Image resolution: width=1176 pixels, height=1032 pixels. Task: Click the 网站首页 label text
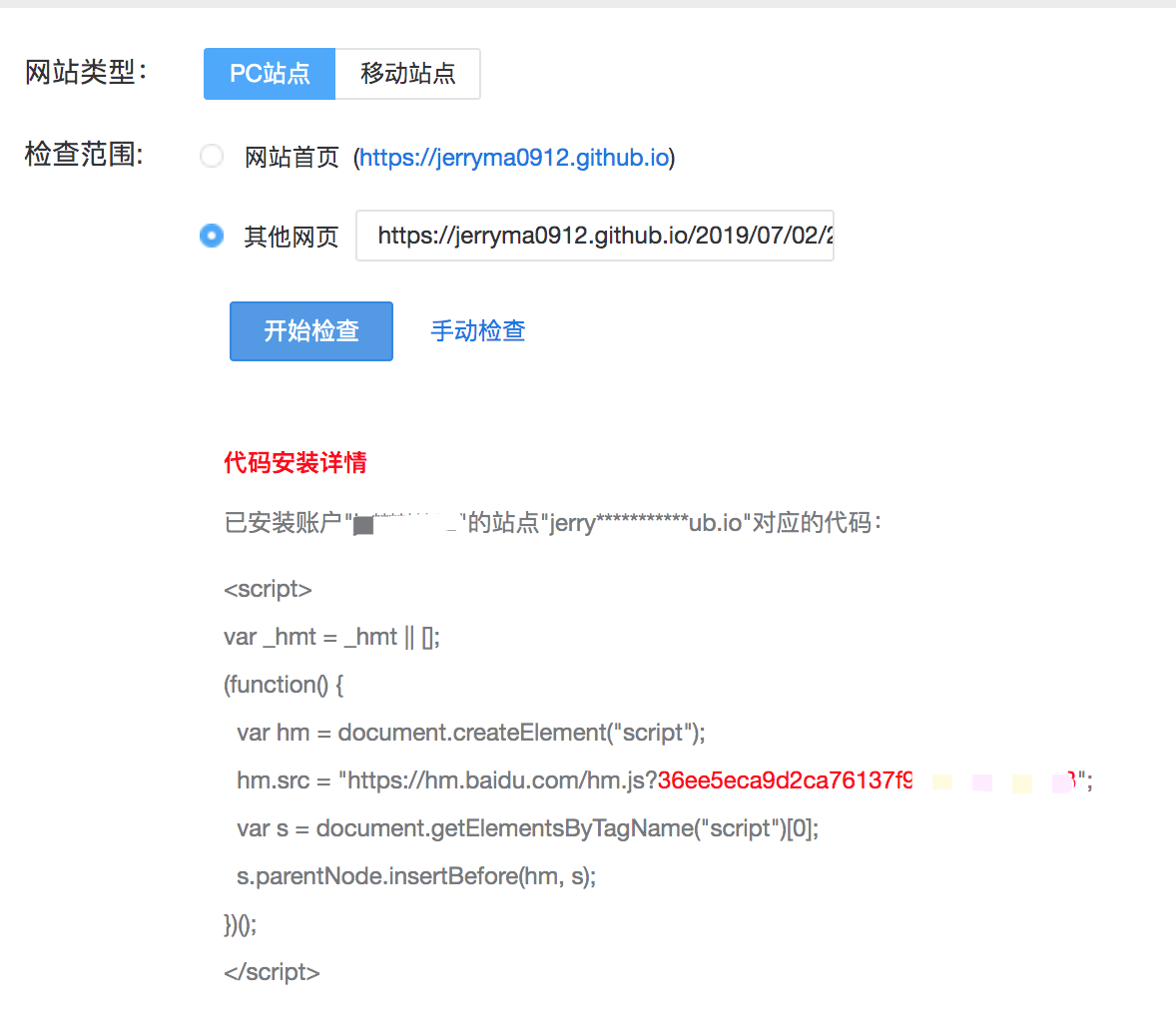click(x=292, y=158)
